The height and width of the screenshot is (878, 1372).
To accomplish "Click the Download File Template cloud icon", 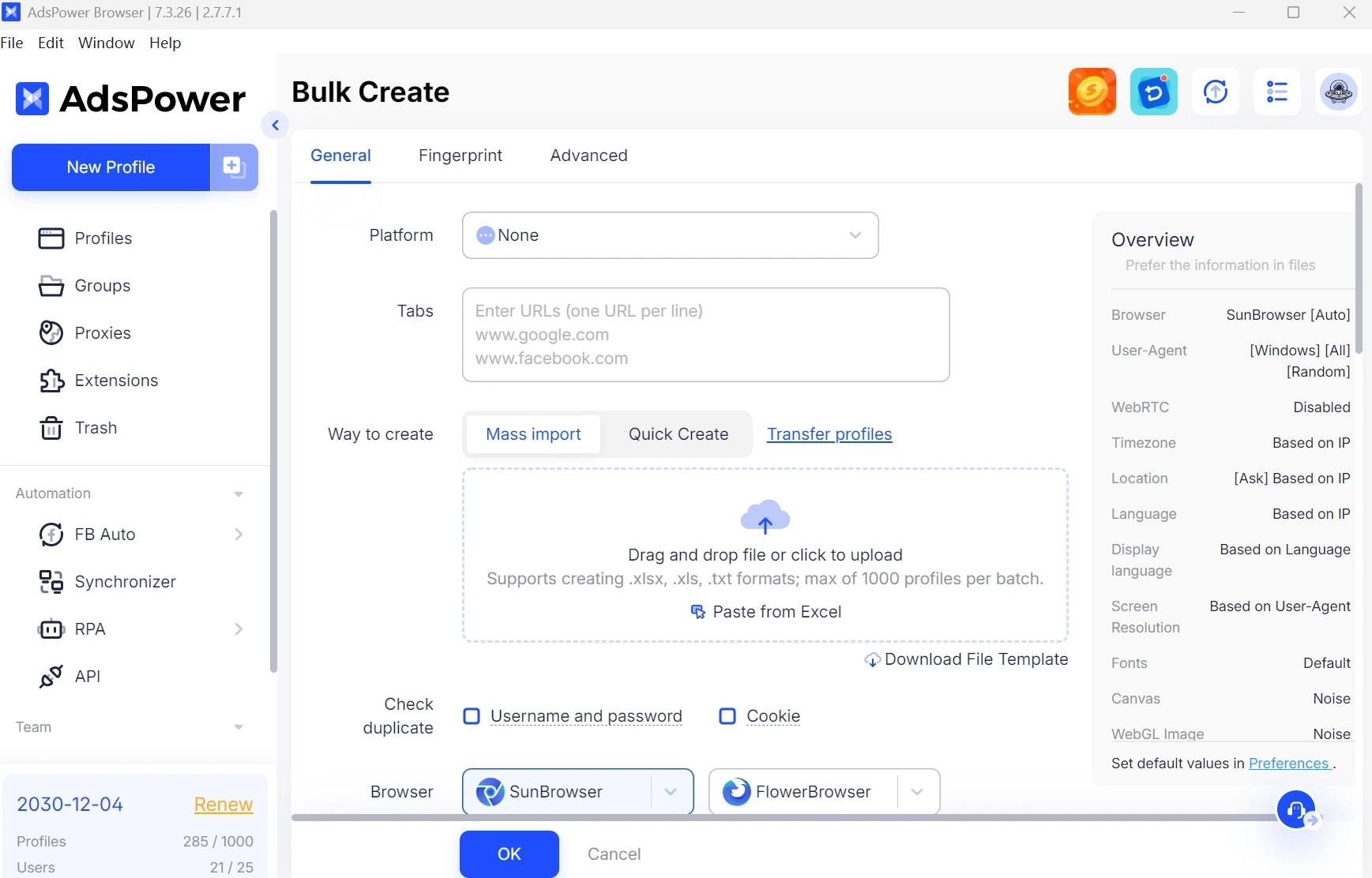I will coord(872,660).
